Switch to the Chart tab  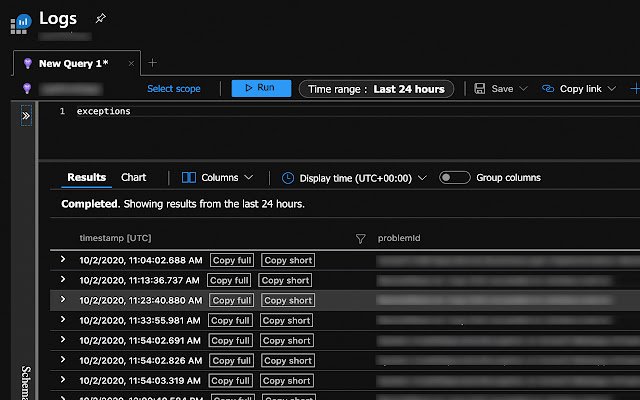133,178
